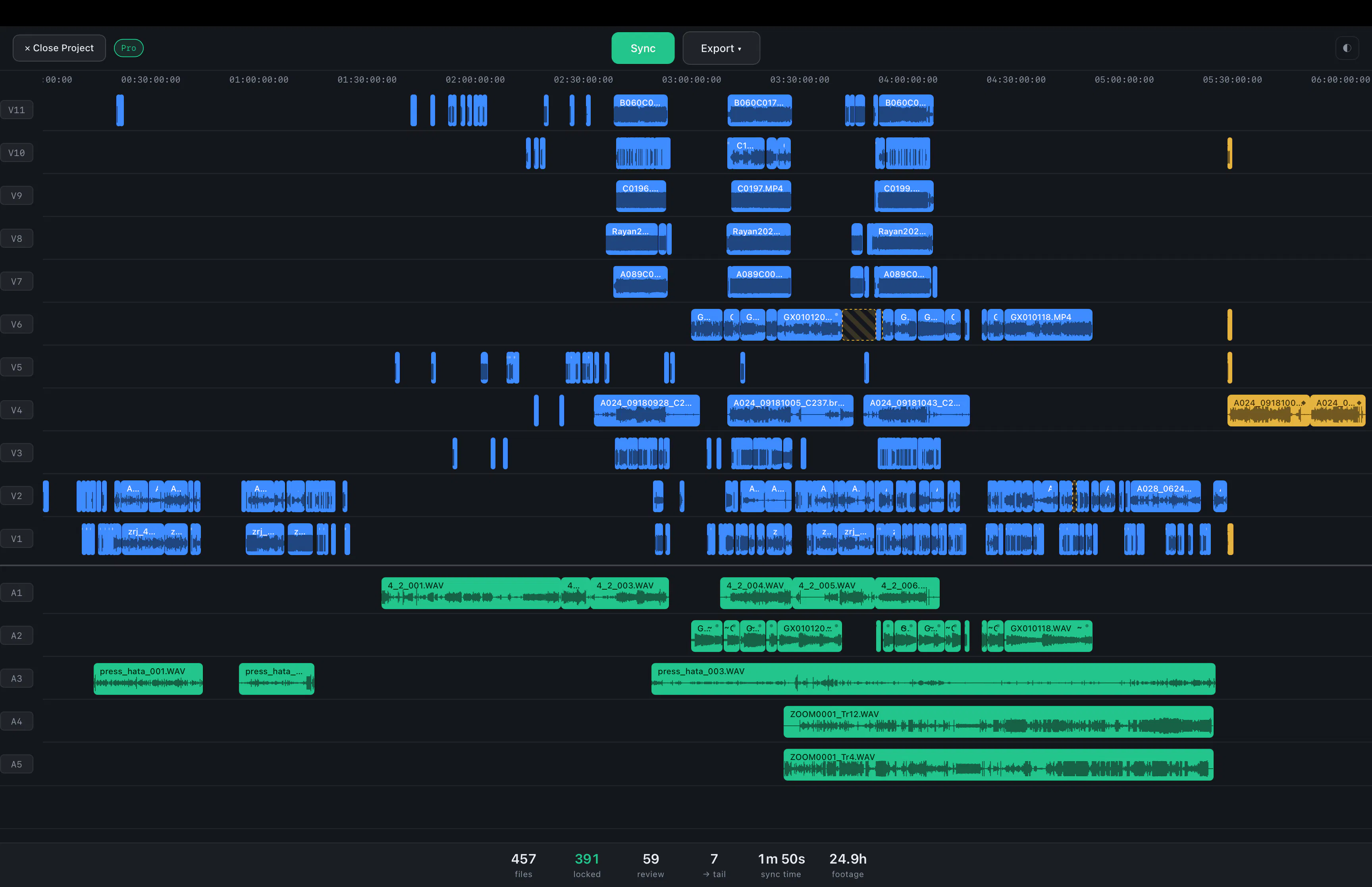1372x887 pixels.
Task: Select clip B060C017 on V11
Action: [x=759, y=110]
